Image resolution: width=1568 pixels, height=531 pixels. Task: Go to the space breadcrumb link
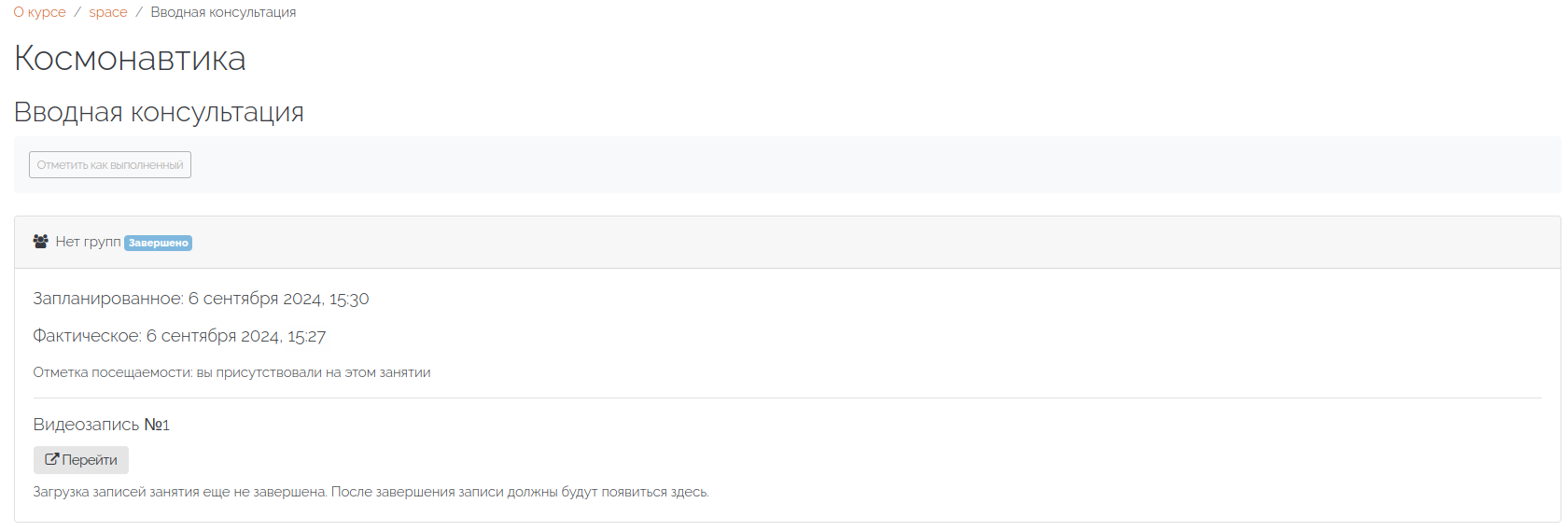tap(108, 12)
